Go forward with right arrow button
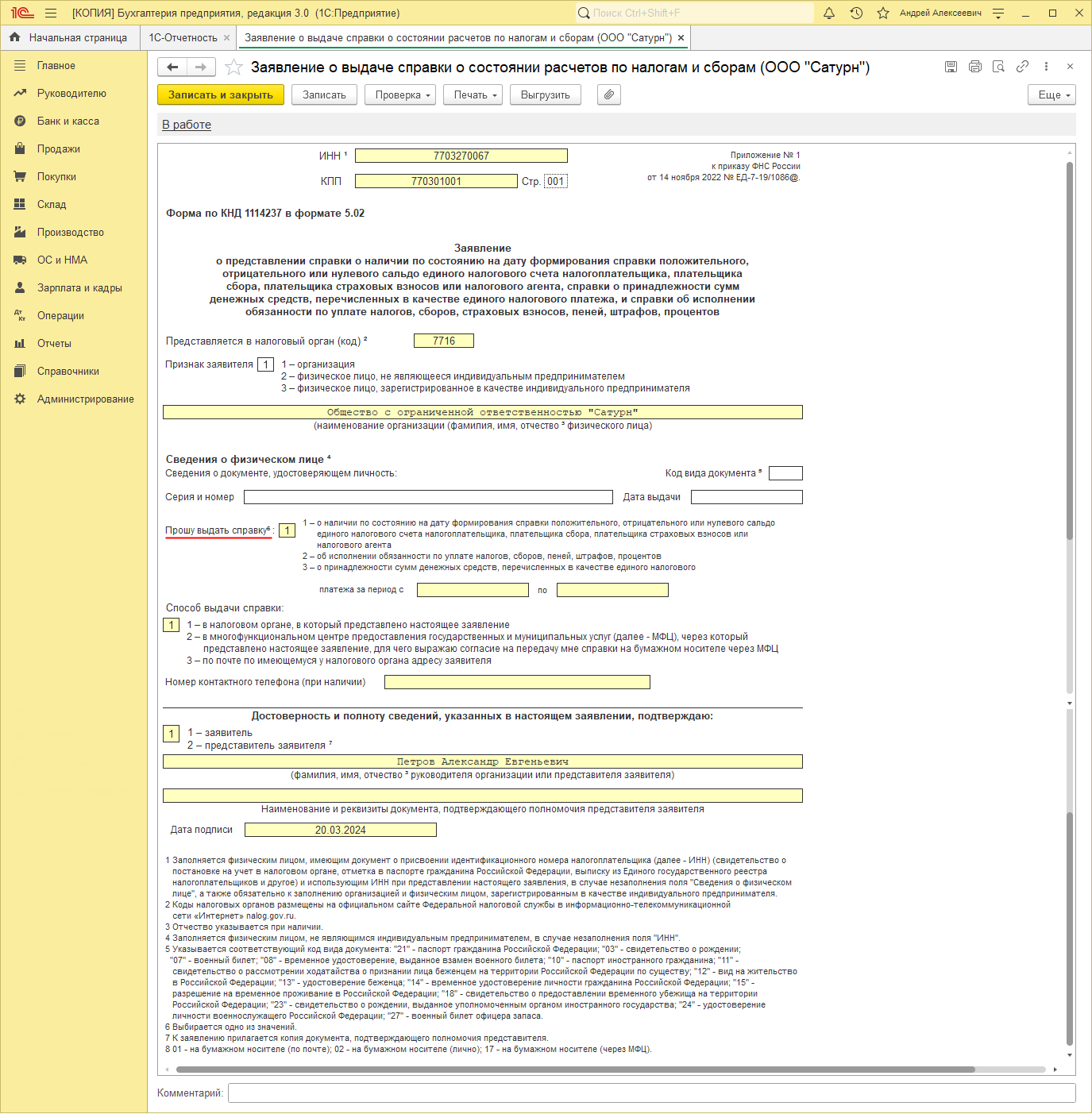The width and height of the screenshot is (1092, 1114). 201,67
